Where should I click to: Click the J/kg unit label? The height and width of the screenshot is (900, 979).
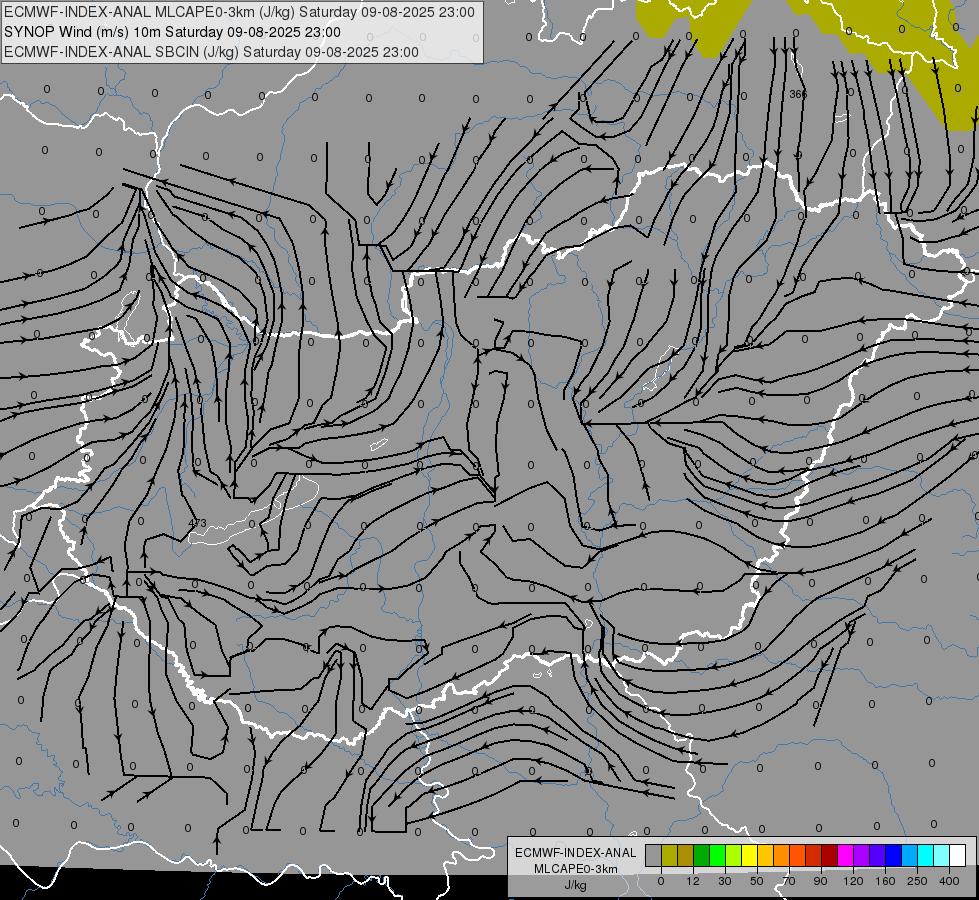[575, 885]
